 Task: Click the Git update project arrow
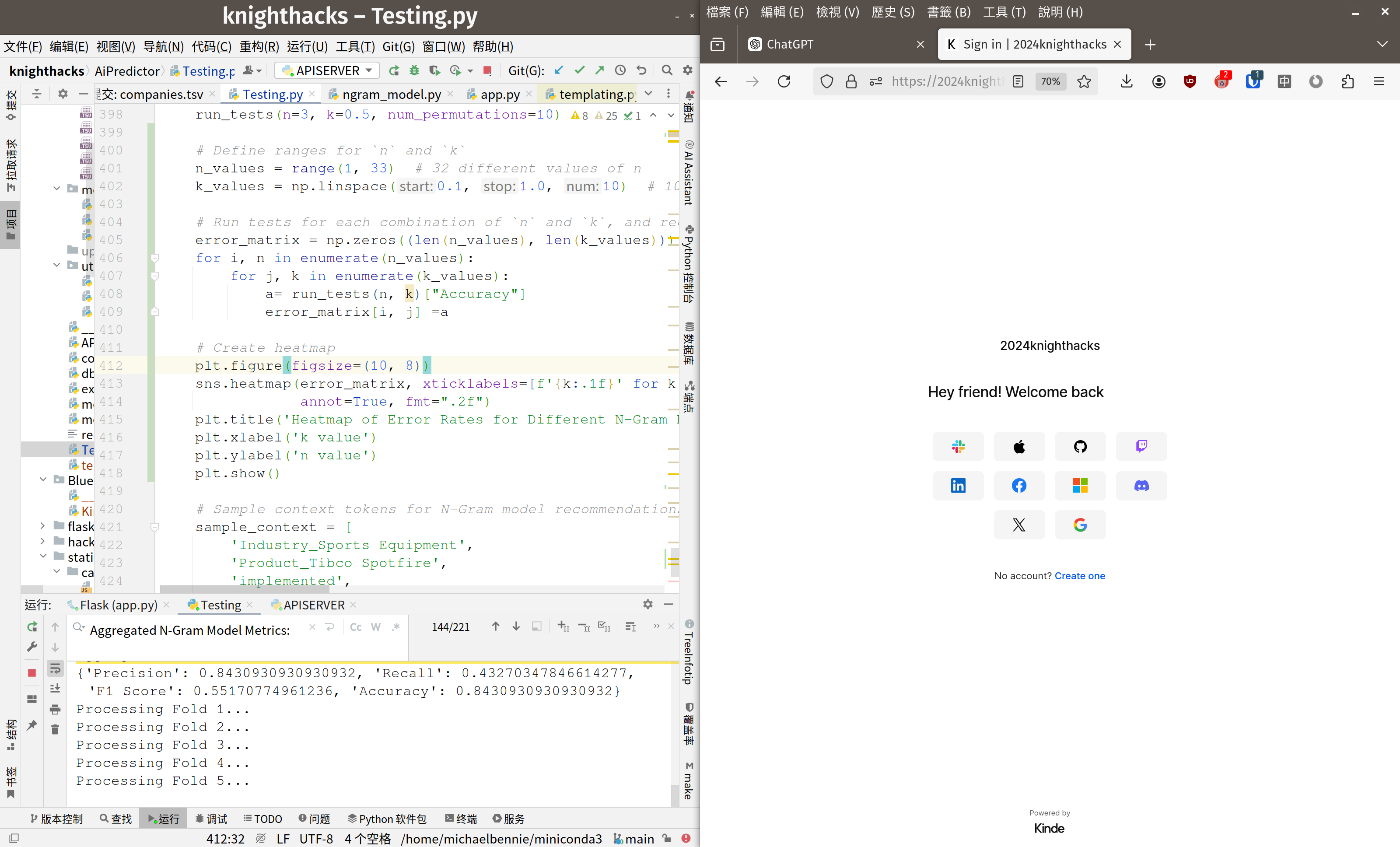559,70
